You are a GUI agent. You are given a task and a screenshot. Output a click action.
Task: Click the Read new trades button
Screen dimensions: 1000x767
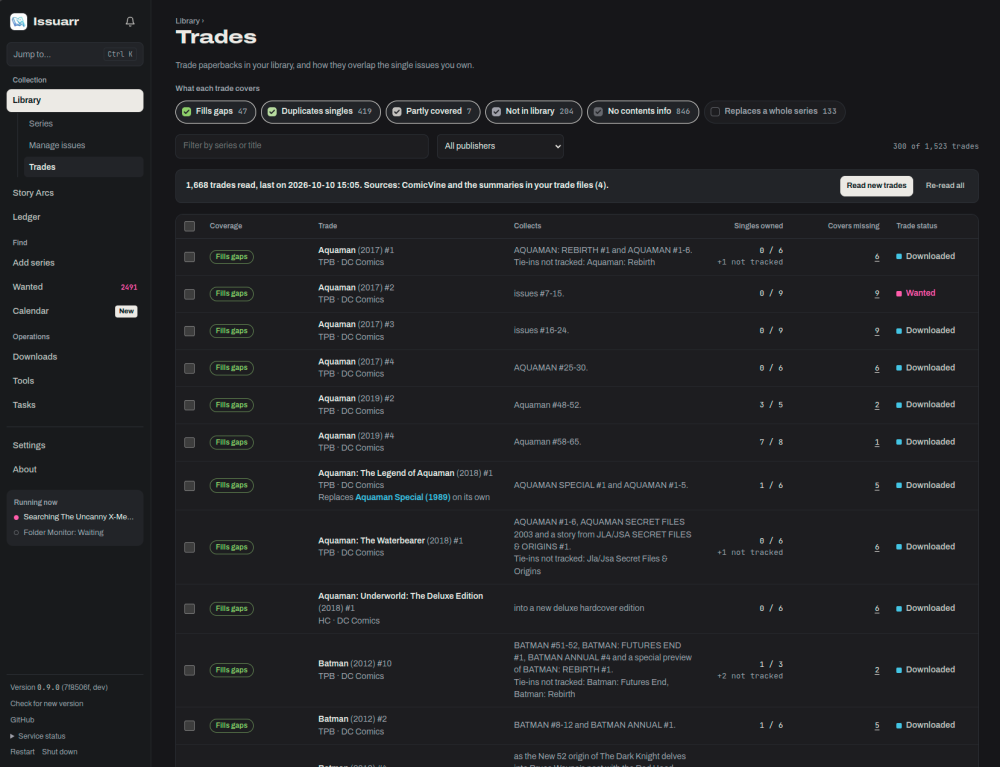(x=876, y=186)
